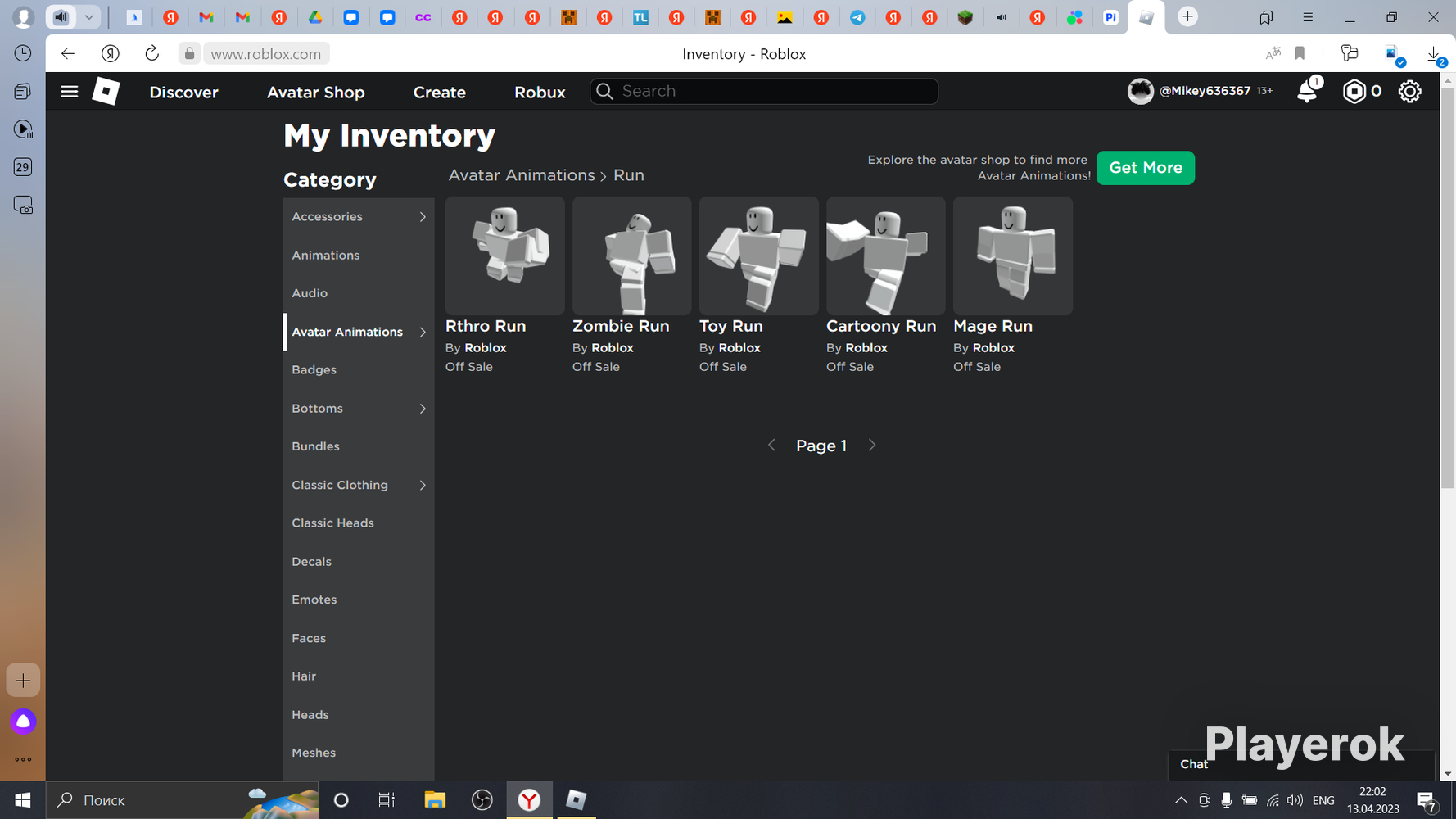
Task: Open File Explorer from the taskbar
Action: tap(435, 800)
